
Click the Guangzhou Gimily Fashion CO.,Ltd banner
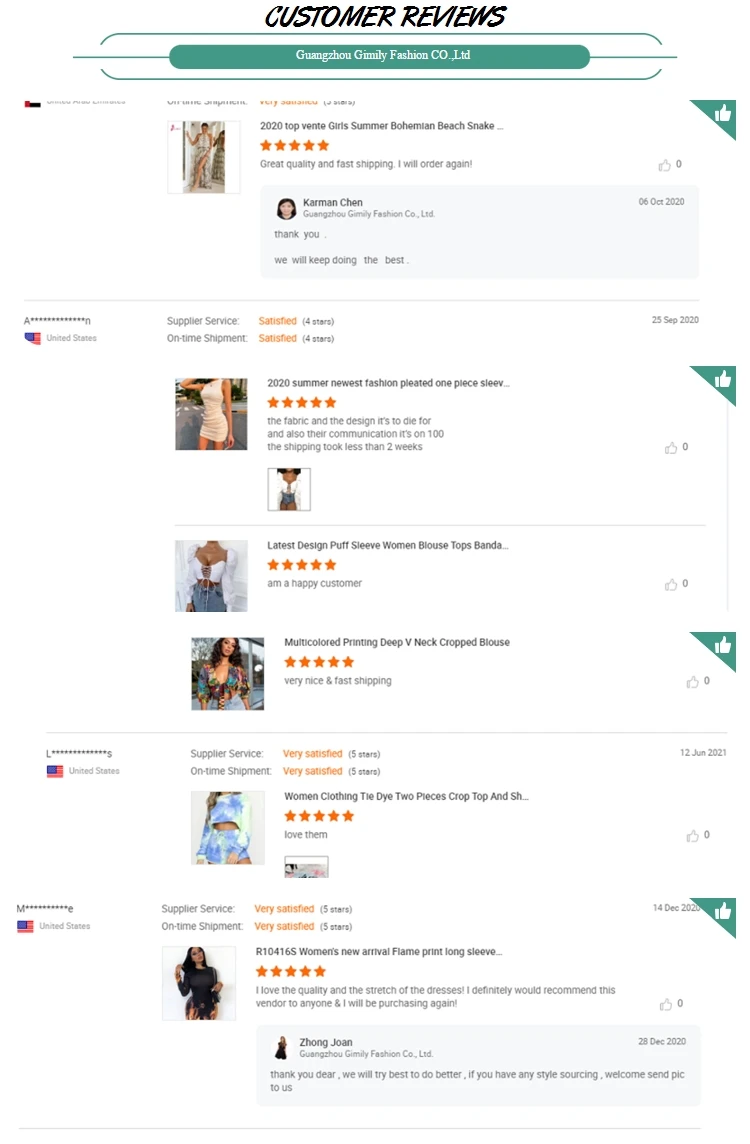pyautogui.click(x=382, y=56)
